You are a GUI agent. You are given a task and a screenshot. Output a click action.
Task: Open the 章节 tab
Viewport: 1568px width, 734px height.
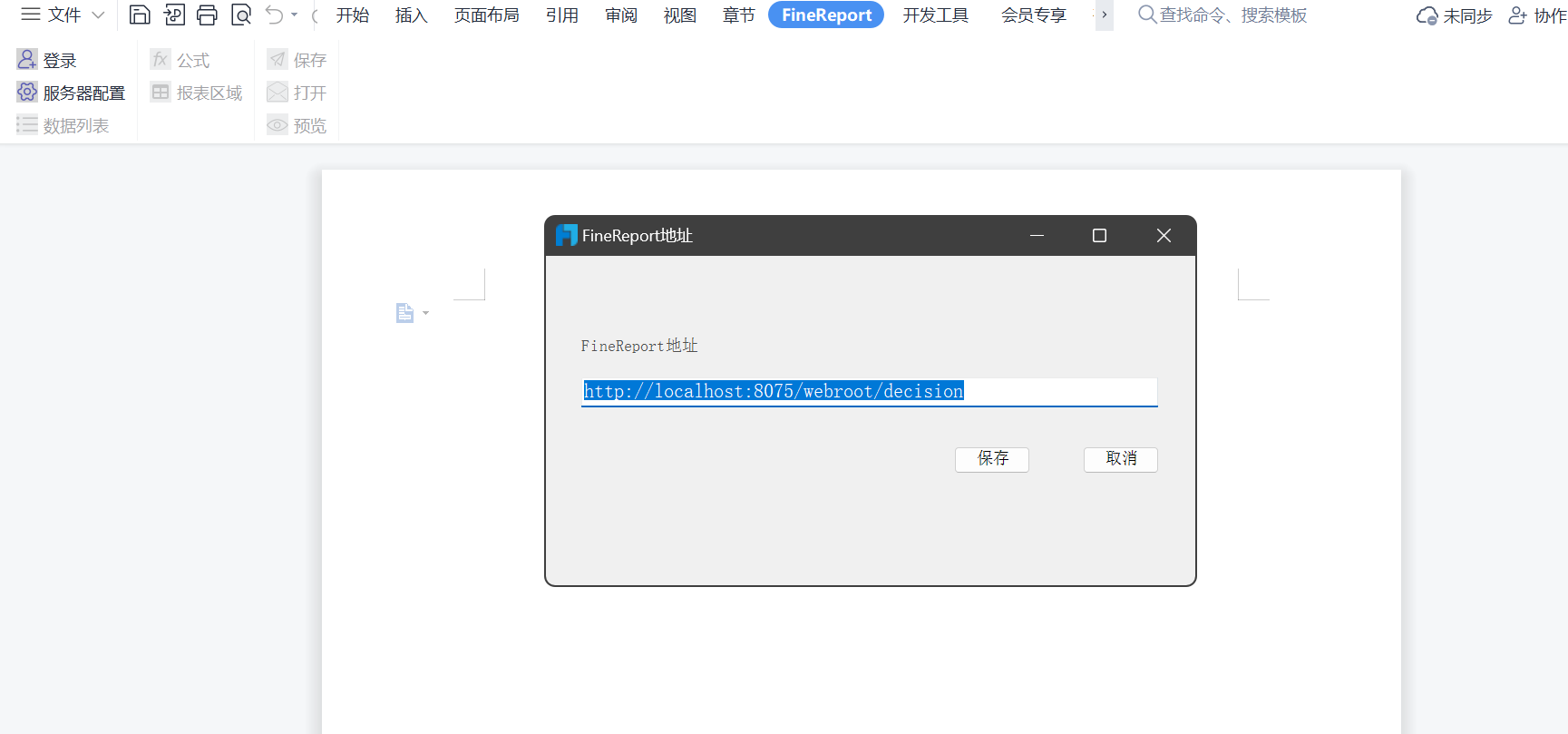739,15
